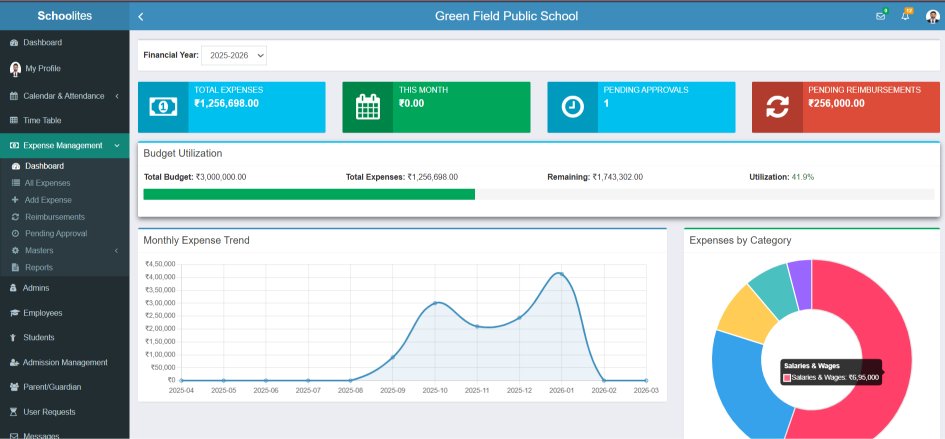Open Parent/Guardian section in sidebar
The height and width of the screenshot is (439, 945).
64,387
